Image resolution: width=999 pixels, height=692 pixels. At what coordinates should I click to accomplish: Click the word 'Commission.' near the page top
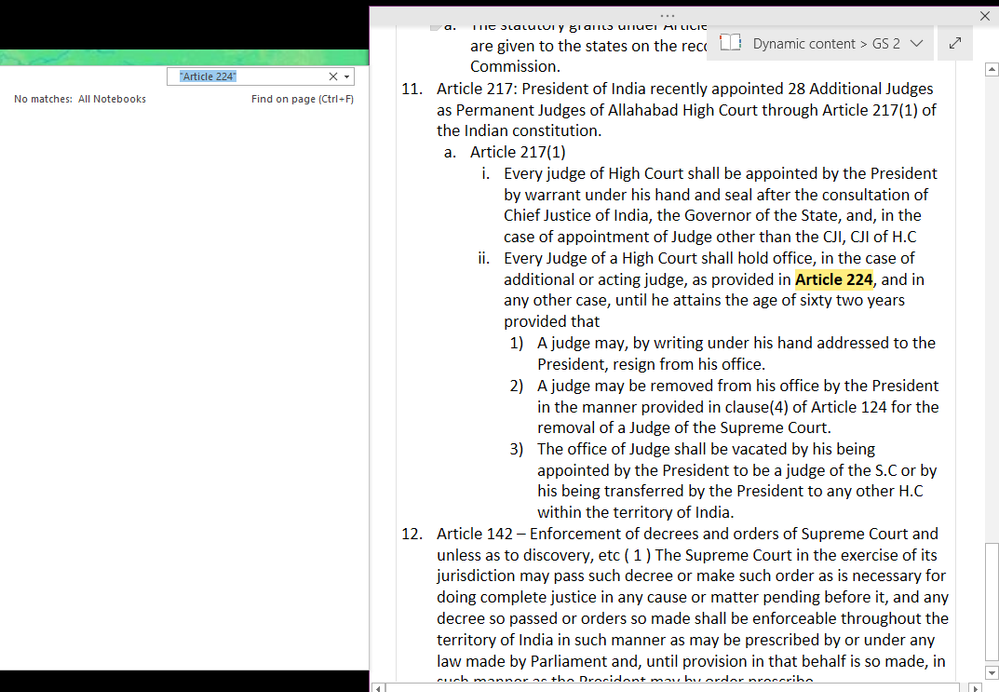coord(514,66)
